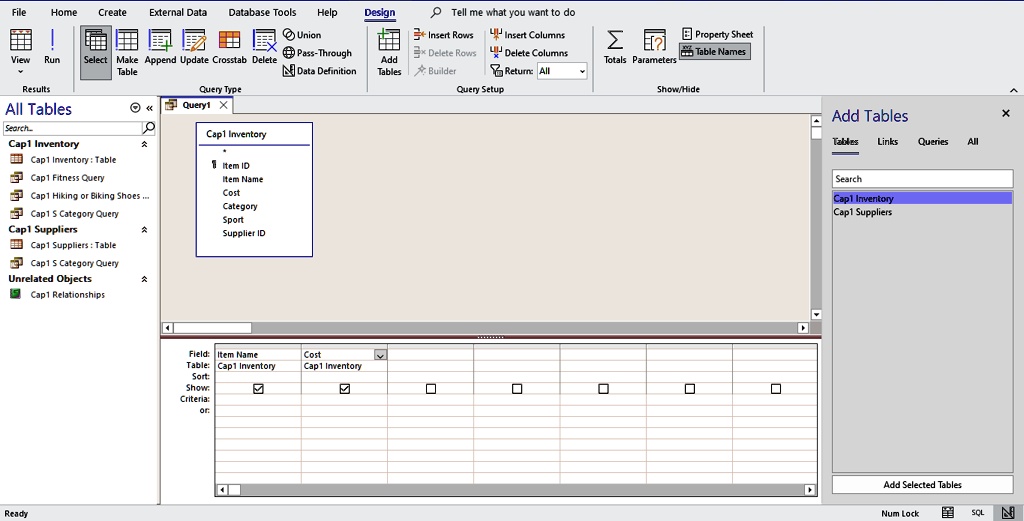Image resolution: width=1024 pixels, height=521 pixels.
Task: Check Show box in sixth grid column
Action: pos(690,388)
